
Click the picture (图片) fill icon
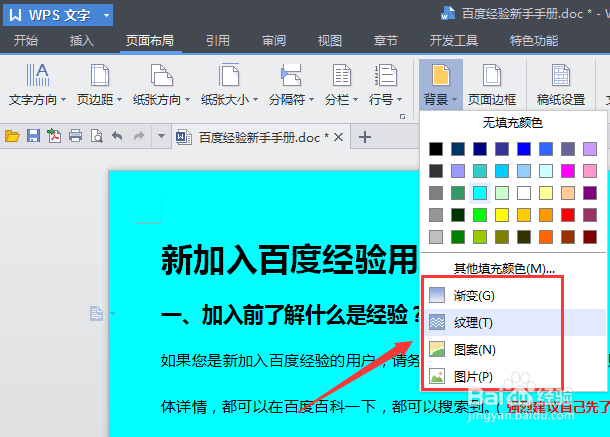(437, 376)
